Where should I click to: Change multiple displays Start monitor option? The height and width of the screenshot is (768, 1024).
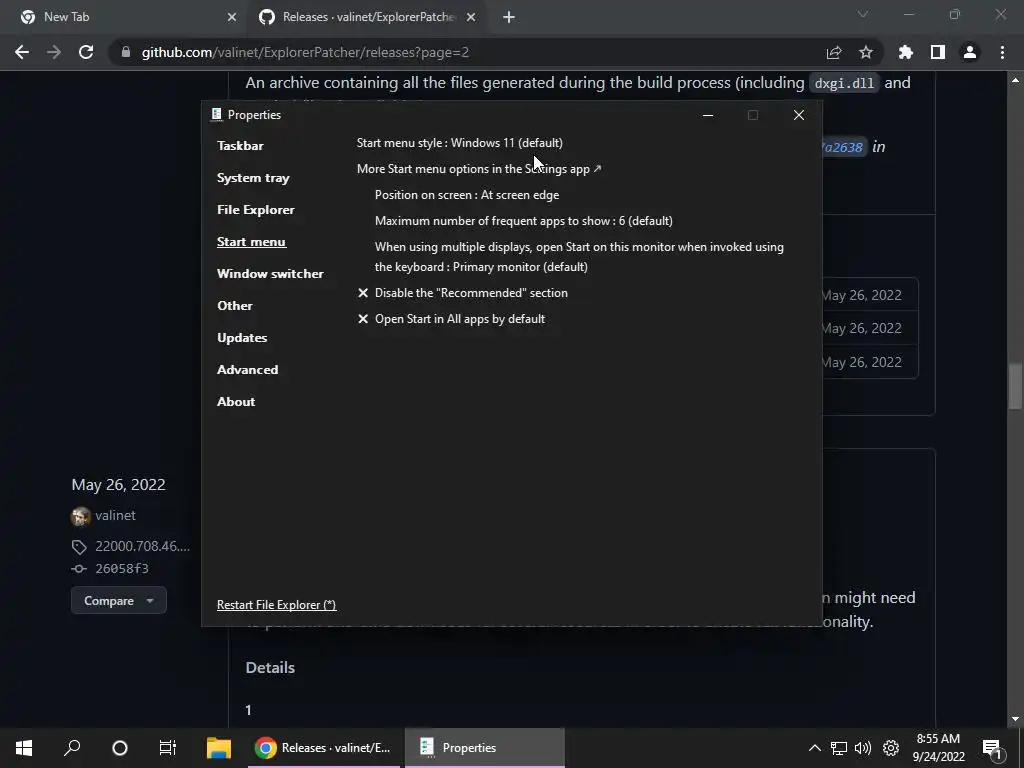[x=579, y=257]
